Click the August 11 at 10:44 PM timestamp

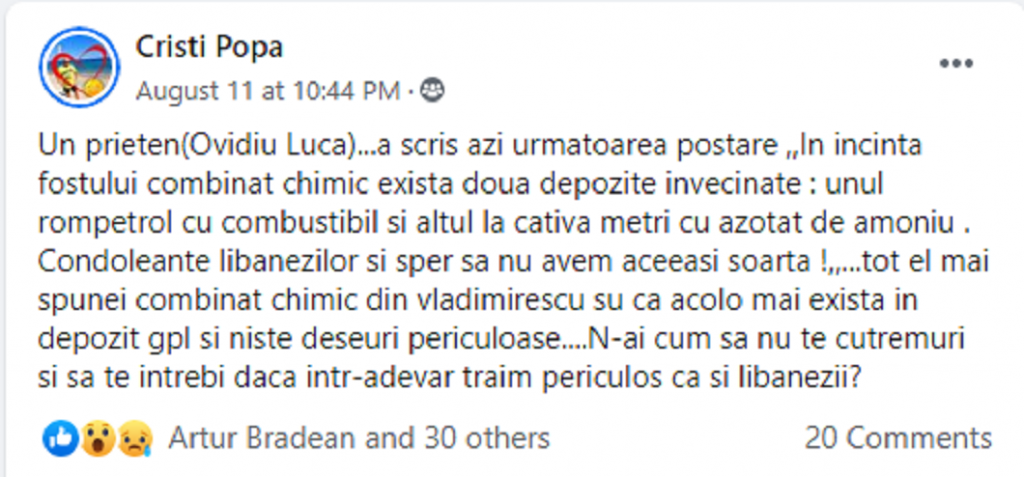(268, 91)
